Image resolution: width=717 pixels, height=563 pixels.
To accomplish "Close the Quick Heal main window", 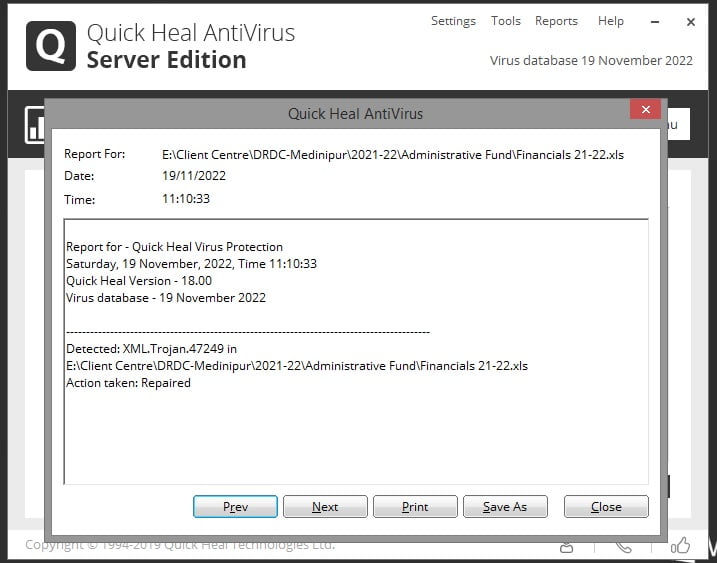I will (691, 21).
